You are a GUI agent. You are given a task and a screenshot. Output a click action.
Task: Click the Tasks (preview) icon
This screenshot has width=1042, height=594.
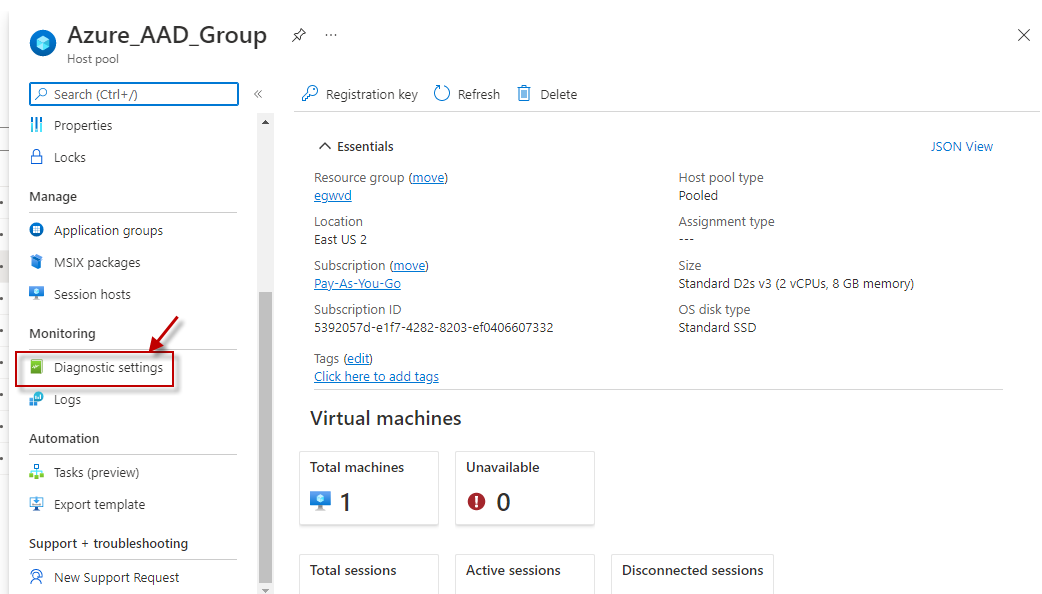(37, 472)
